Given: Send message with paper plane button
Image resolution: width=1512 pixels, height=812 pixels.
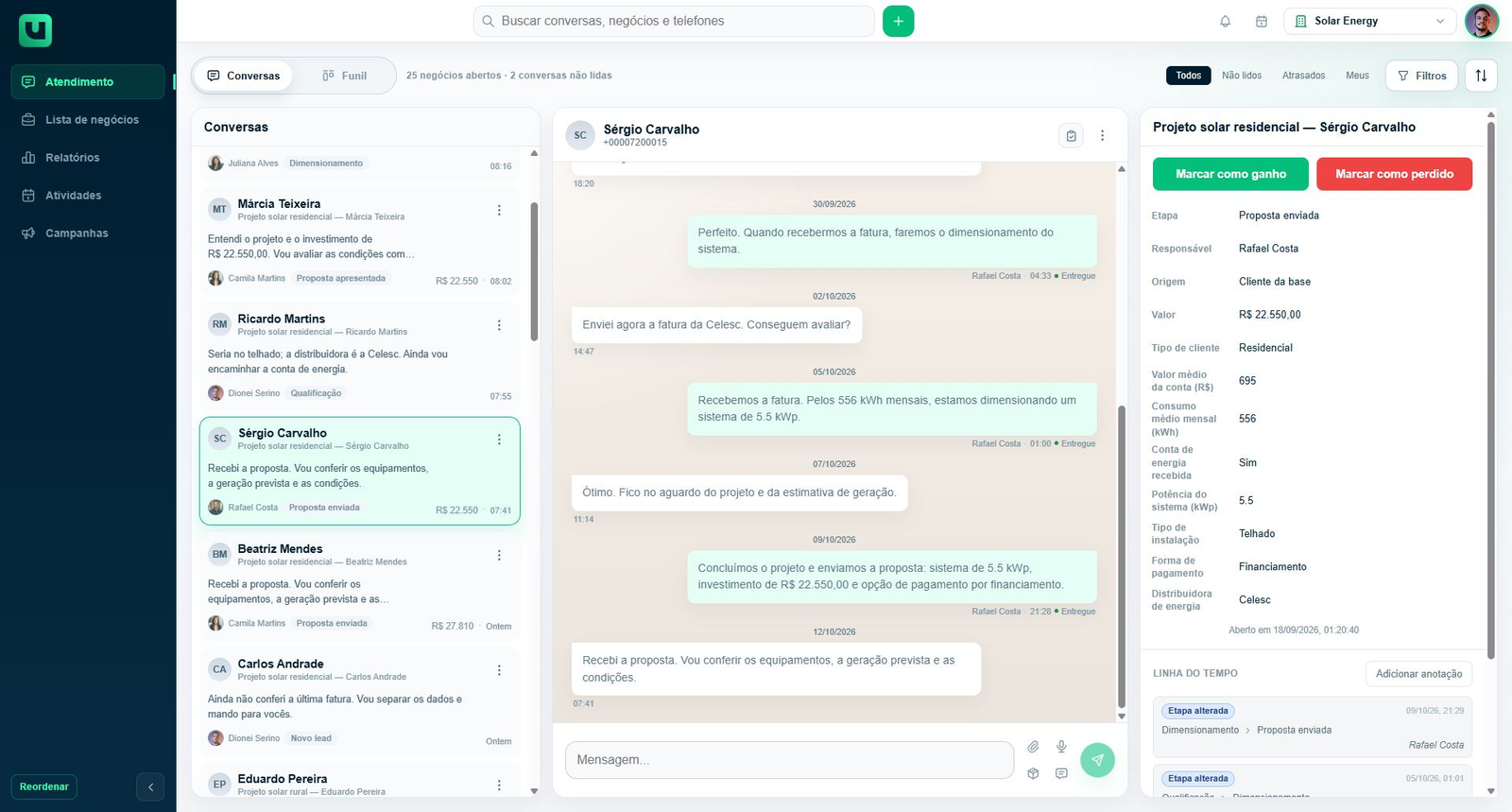Looking at the screenshot, I should point(1097,760).
